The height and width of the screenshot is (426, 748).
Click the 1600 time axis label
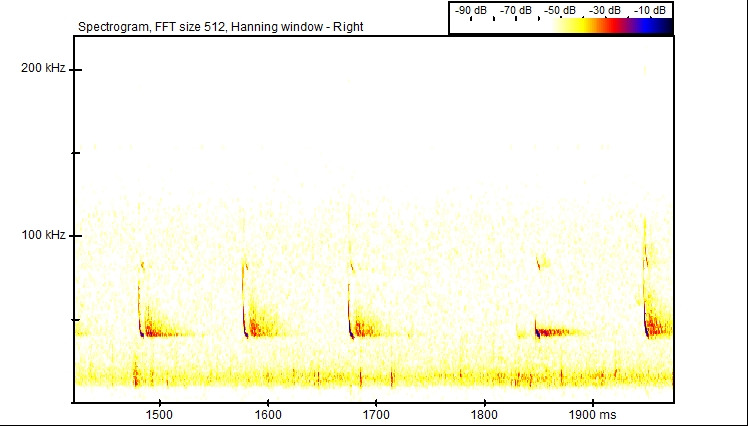coord(267,413)
